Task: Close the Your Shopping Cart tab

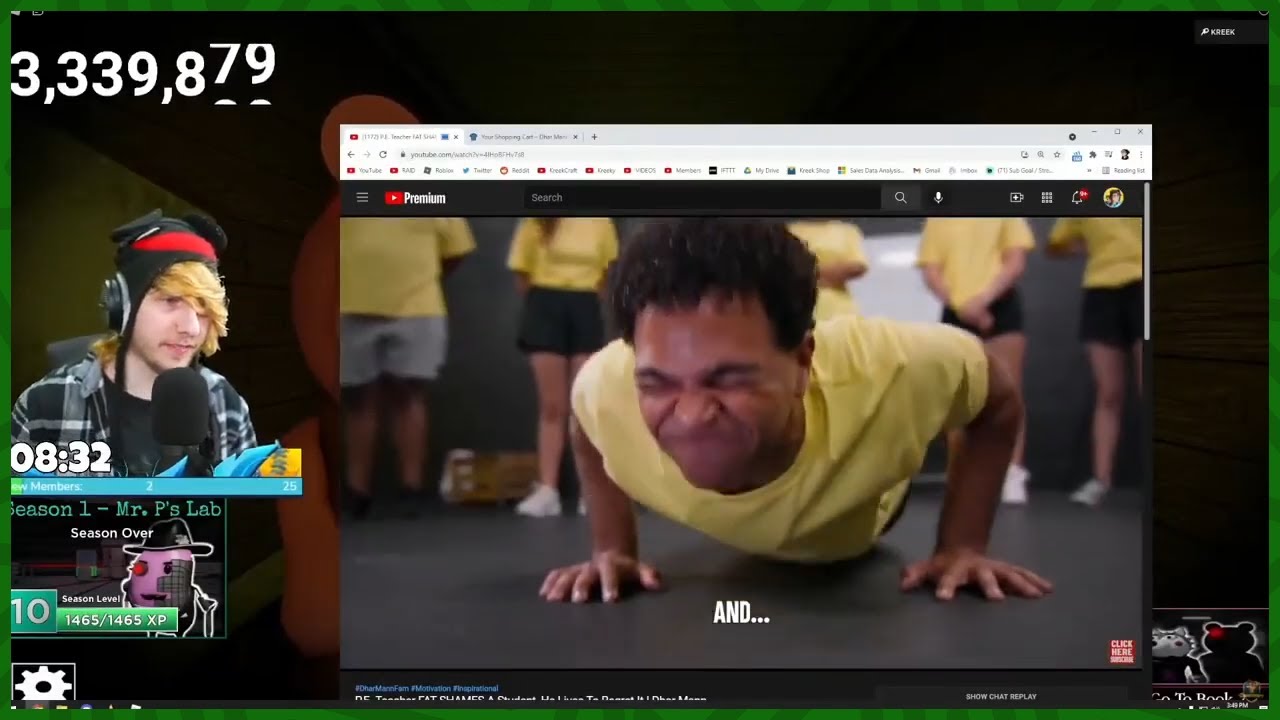Action: coord(576,137)
